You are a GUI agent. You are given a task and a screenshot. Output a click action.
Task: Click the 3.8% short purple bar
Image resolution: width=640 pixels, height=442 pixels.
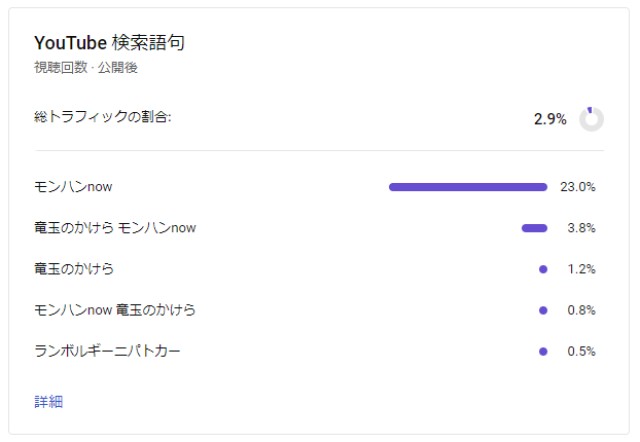click(534, 228)
